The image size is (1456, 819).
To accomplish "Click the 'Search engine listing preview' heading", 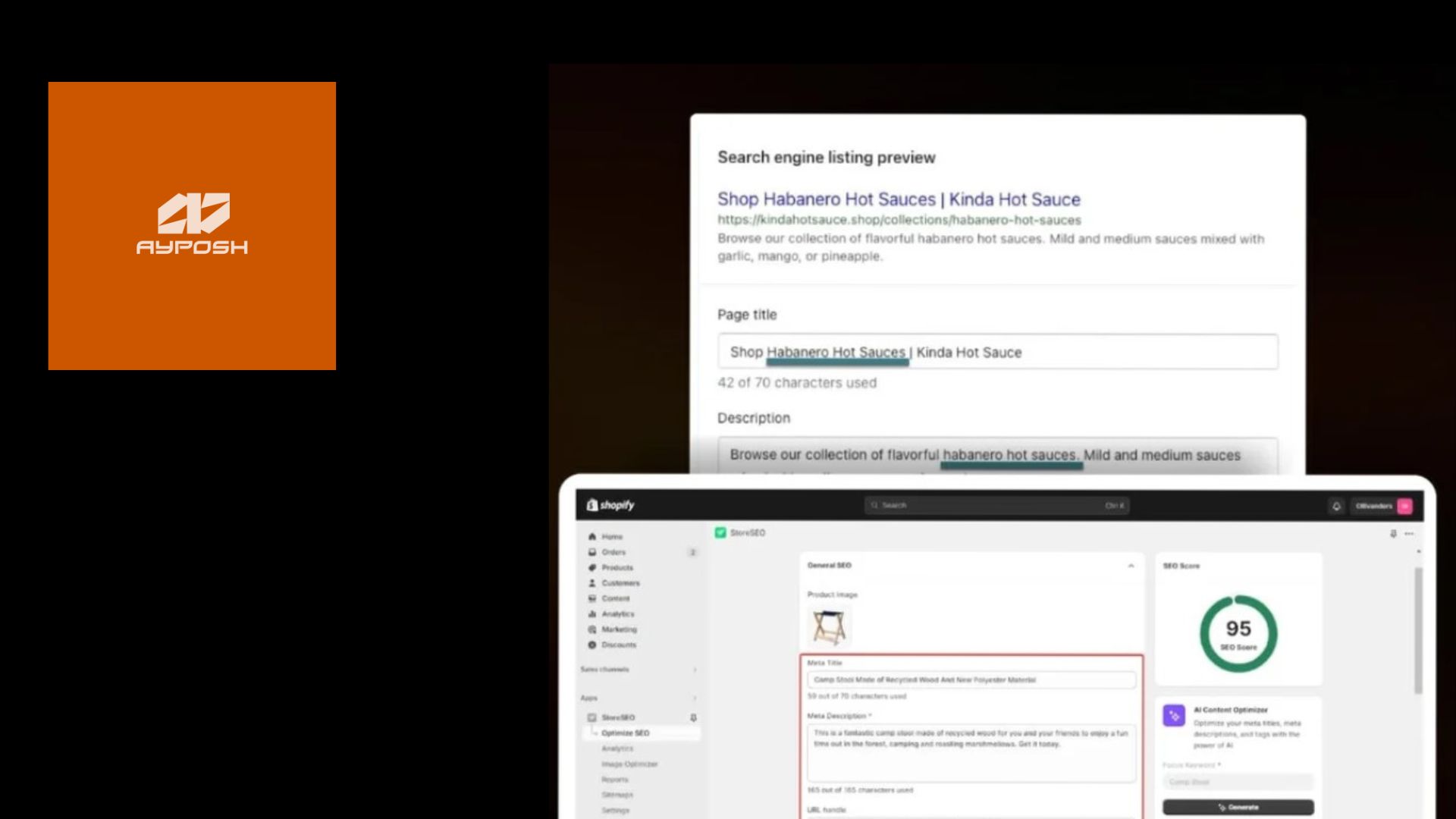I will pos(826,157).
